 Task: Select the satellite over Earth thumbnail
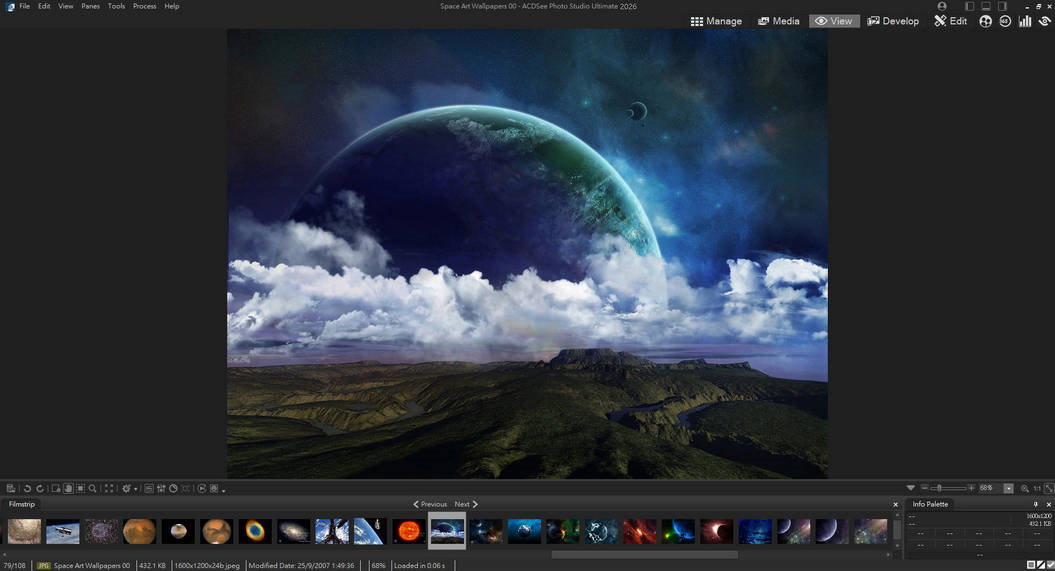coord(63,531)
